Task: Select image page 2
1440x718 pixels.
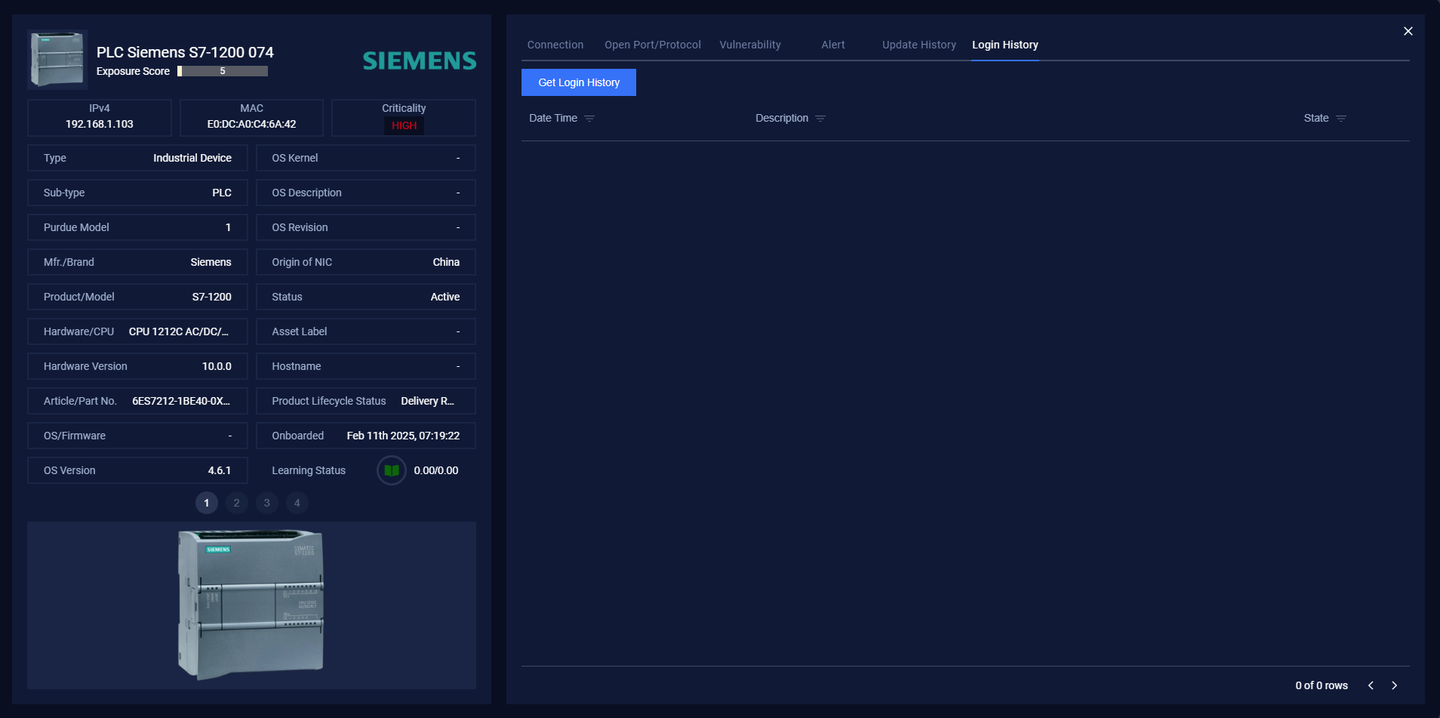Action: click(237, 503)
